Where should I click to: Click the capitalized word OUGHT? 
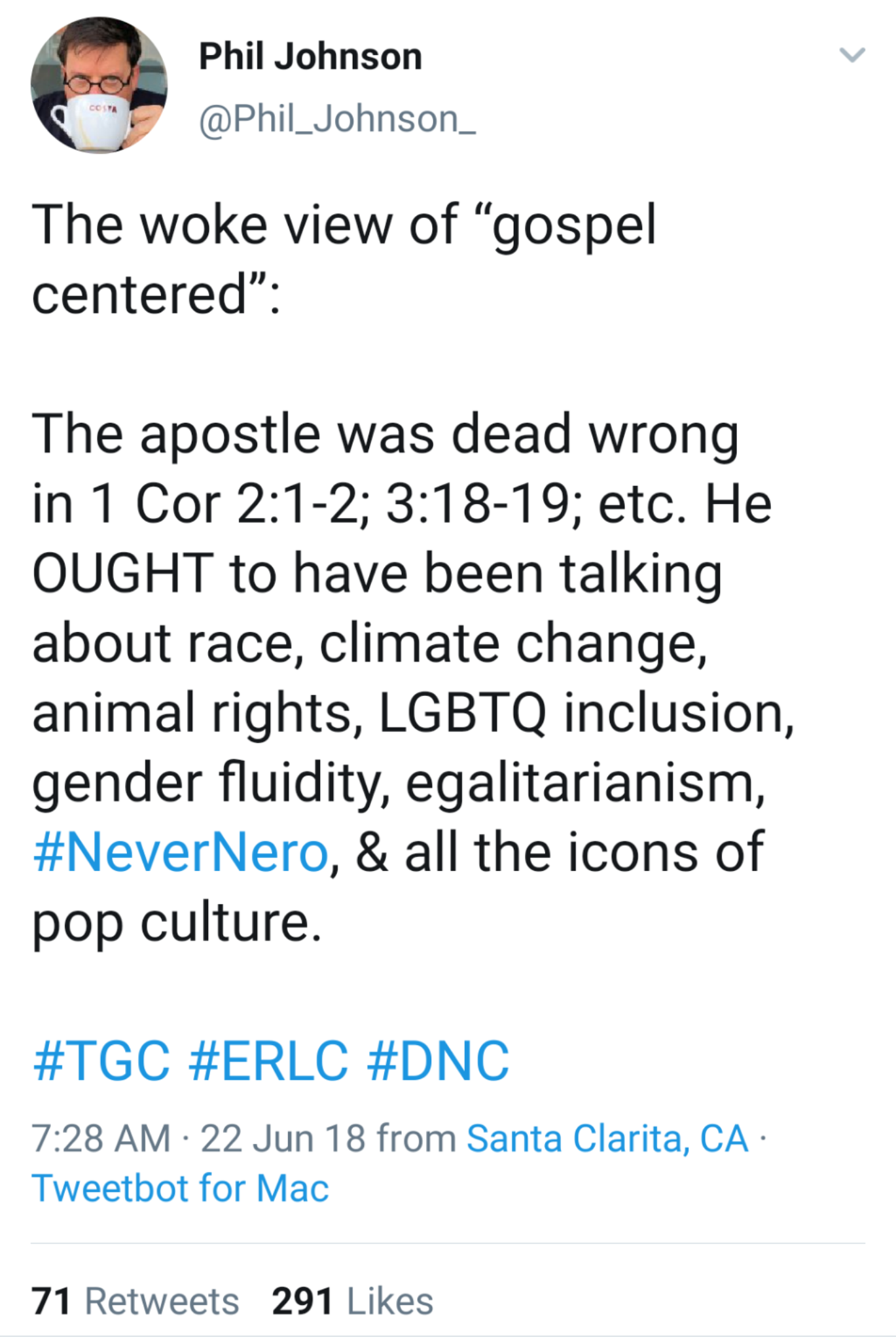coord(123,574)
